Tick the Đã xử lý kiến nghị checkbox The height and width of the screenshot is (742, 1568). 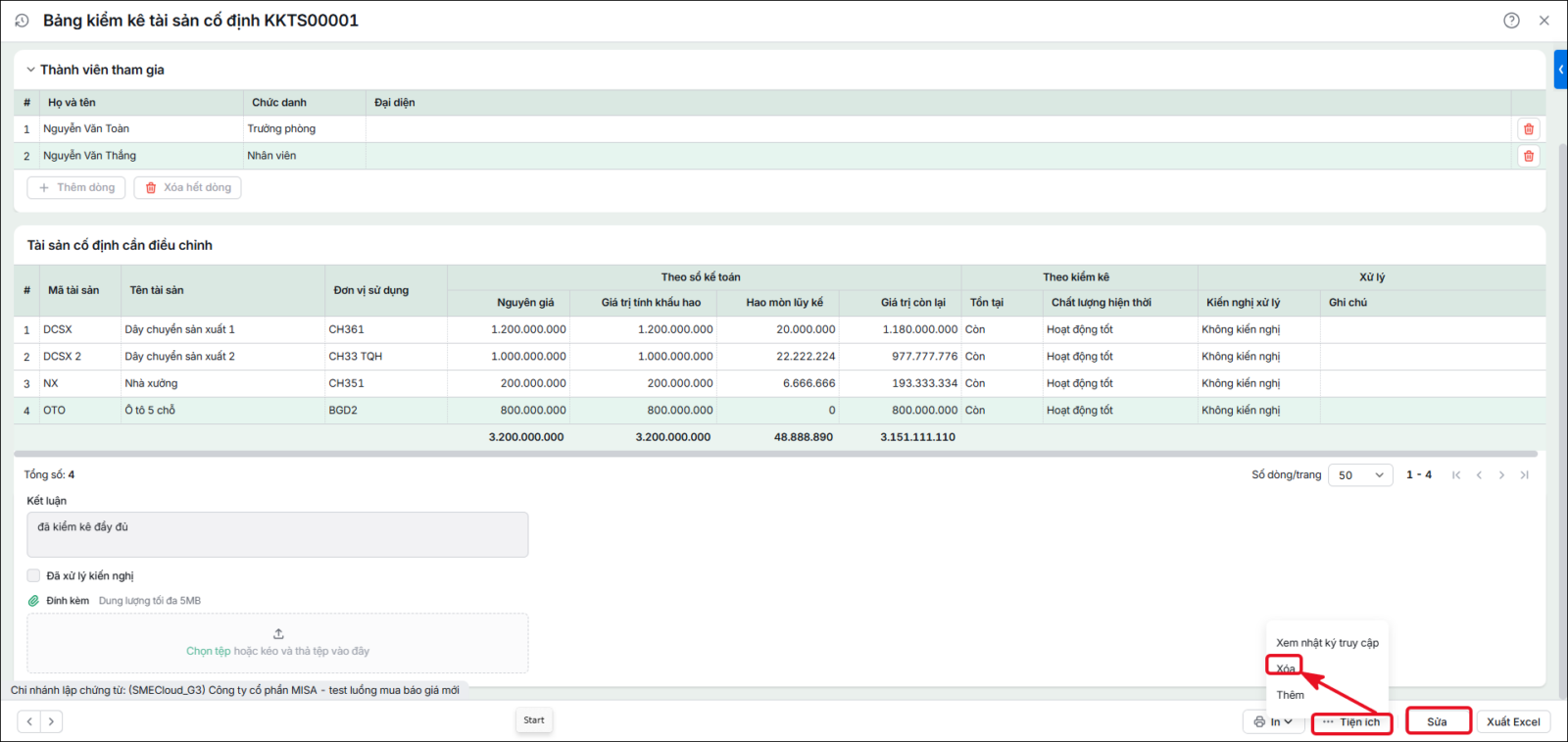point(33,575)
